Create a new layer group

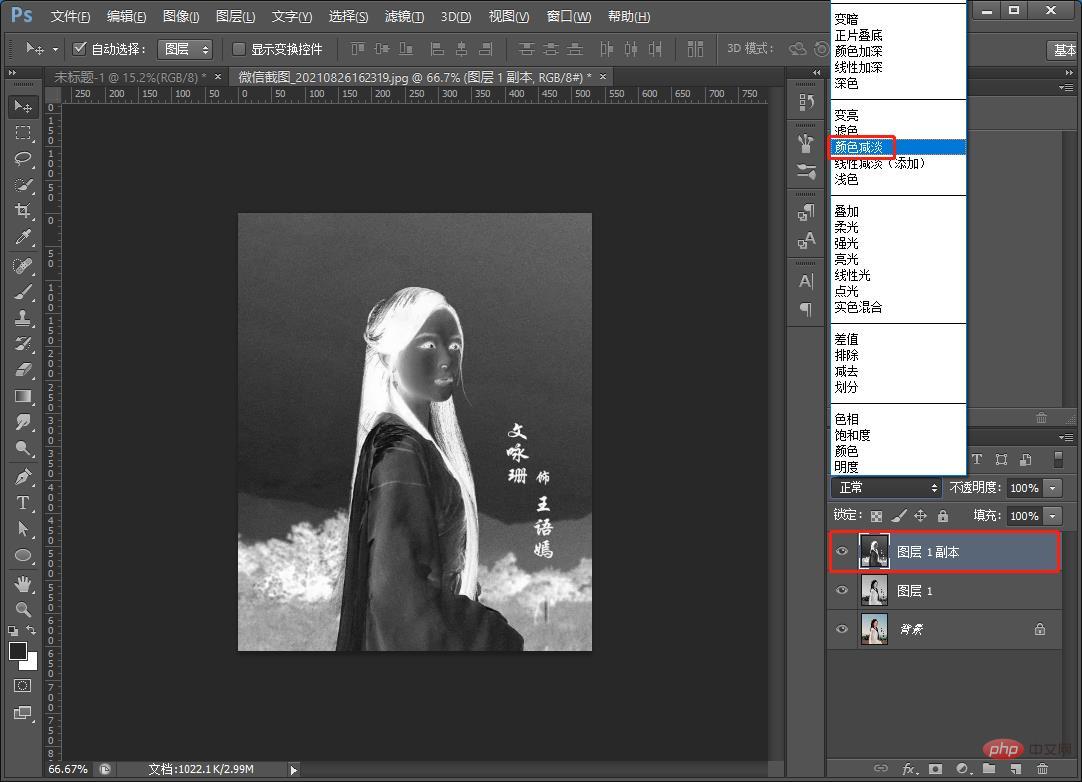(989, 768)
